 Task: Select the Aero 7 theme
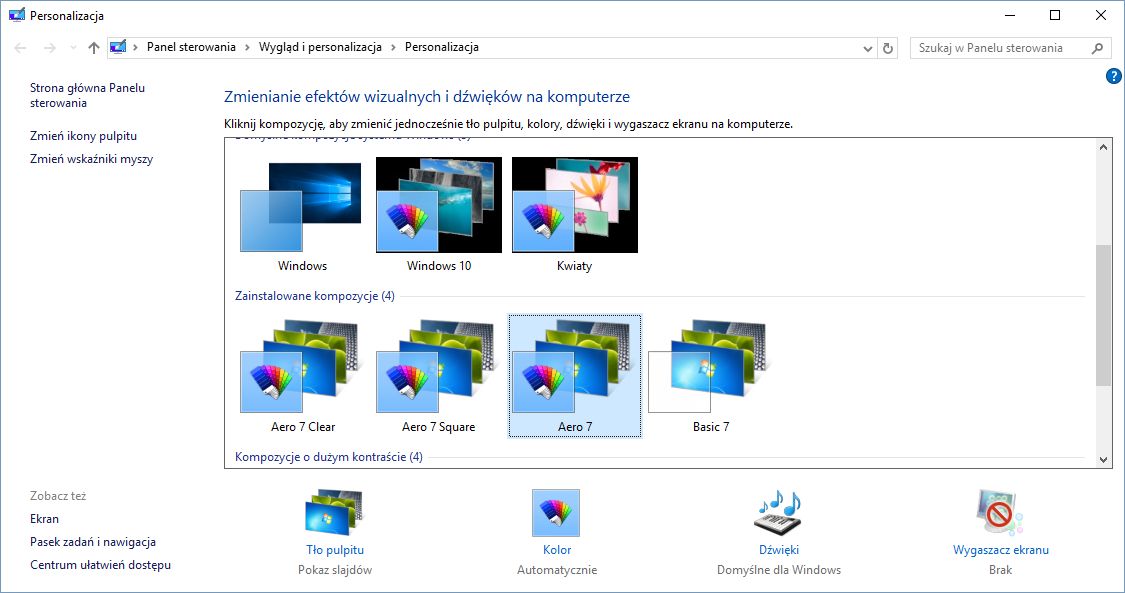click(575, 376)
